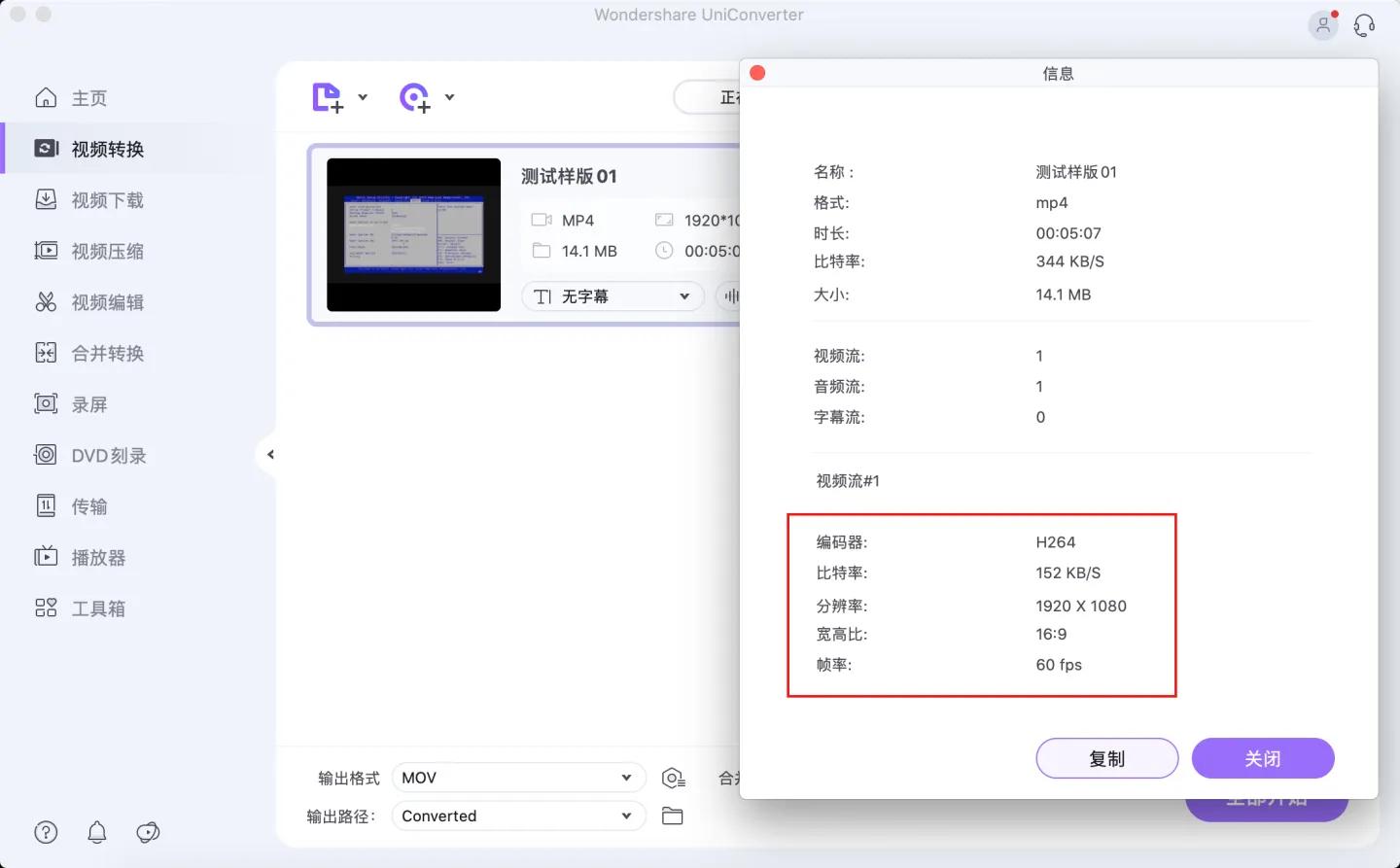Contact support via the headset icon
Image resolution: width=1400 pixels, height=868 pixels.
[x=1363, y=25]
